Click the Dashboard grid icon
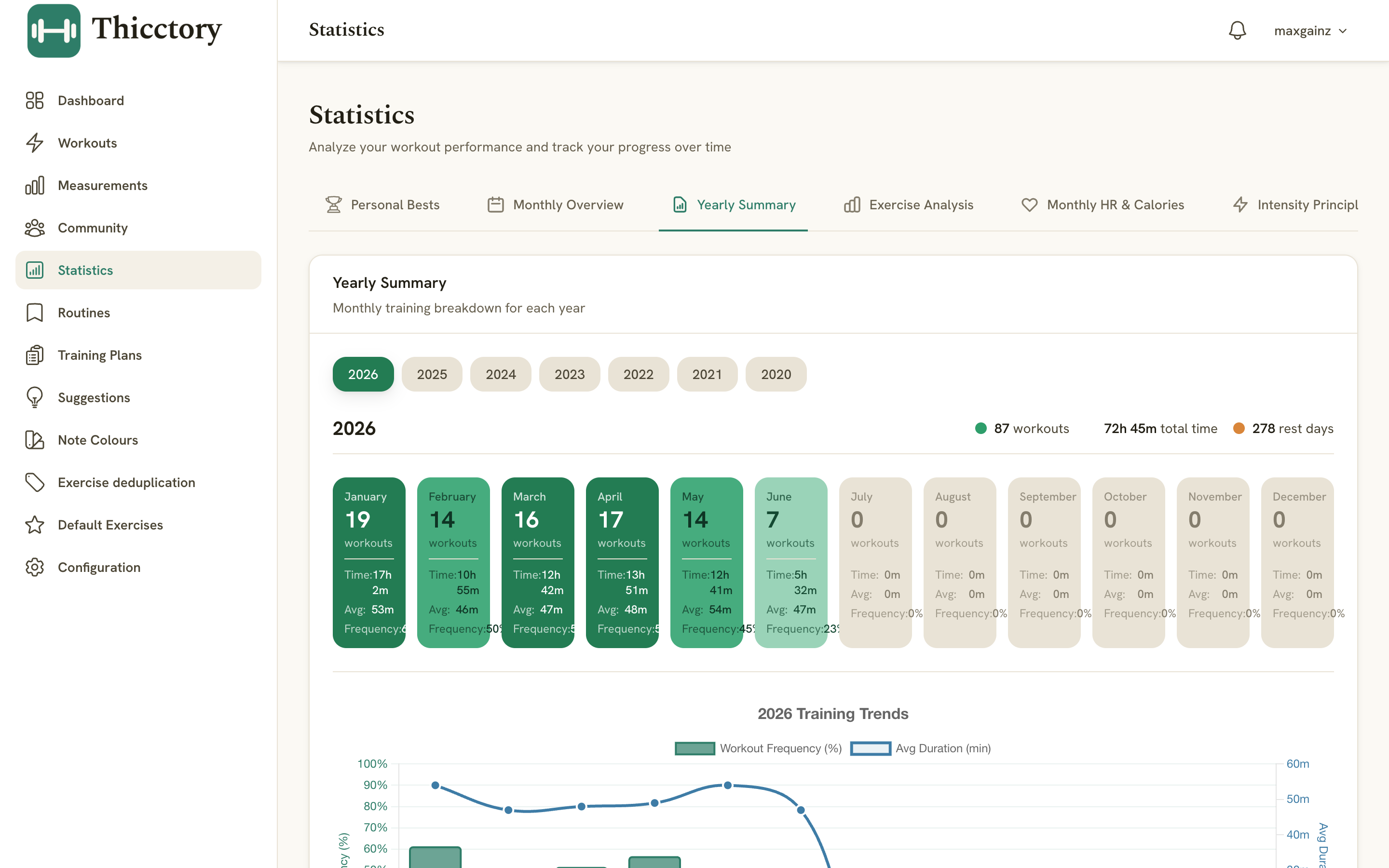Image resolution: width=1389 pixels, height=868 pixels. coord(34,100)
